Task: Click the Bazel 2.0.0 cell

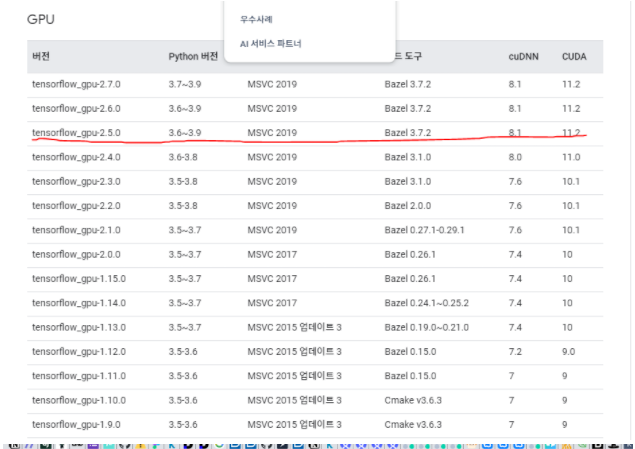Action: click(x=407, y=206)
